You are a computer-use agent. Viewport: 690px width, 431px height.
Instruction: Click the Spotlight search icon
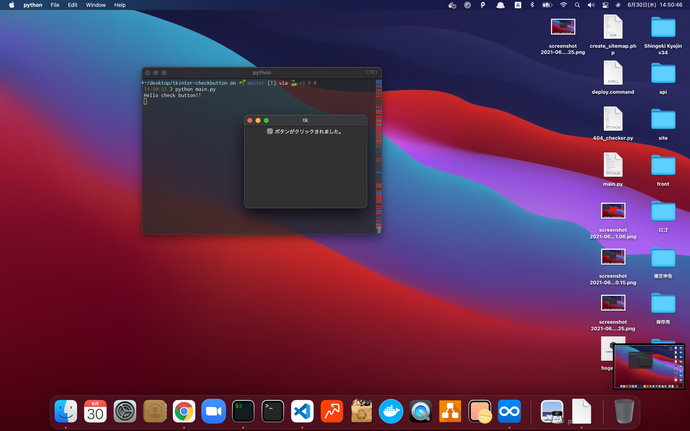tap(579, 5)
